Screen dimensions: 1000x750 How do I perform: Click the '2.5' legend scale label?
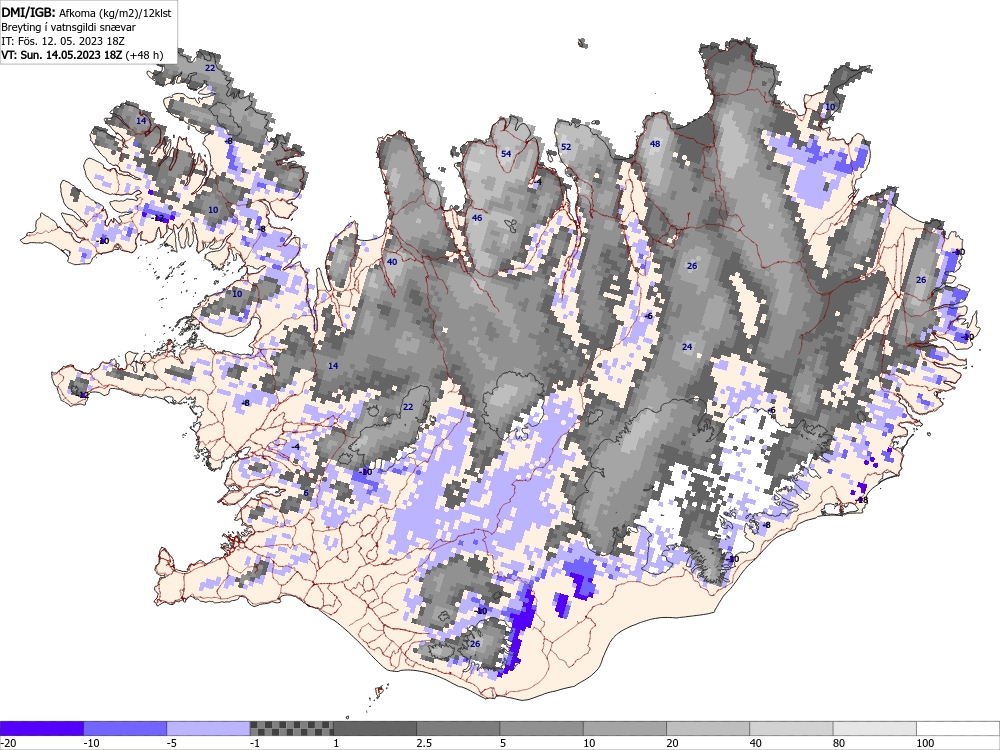[424, 744]
